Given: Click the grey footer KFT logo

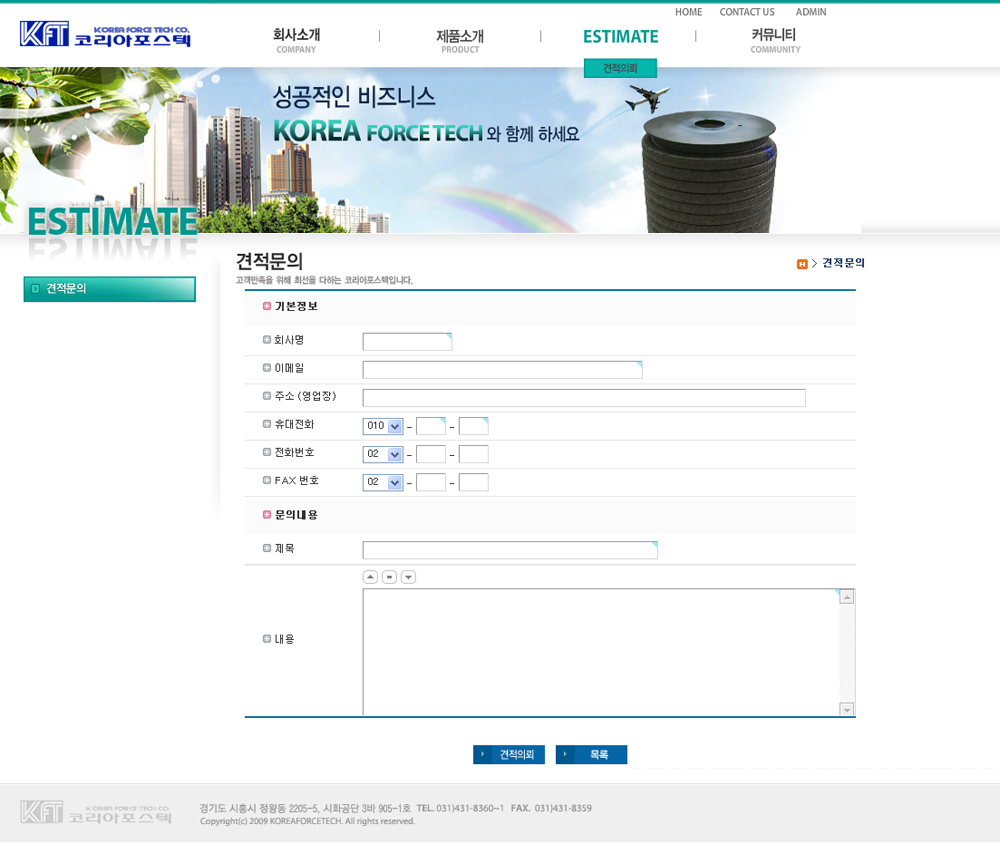Looking at the screenshot, I should click(x=96, y=811).
